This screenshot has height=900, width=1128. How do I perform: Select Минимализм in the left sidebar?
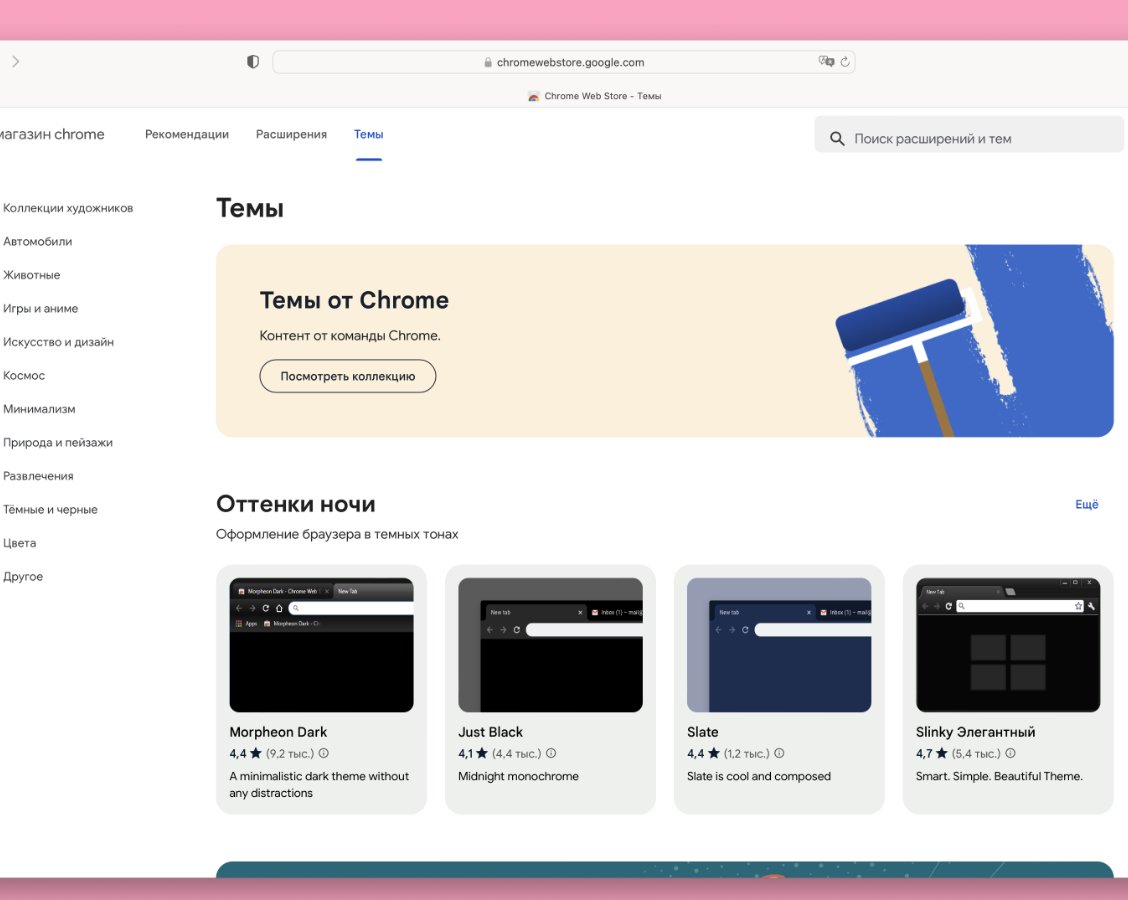coord(38,408)
